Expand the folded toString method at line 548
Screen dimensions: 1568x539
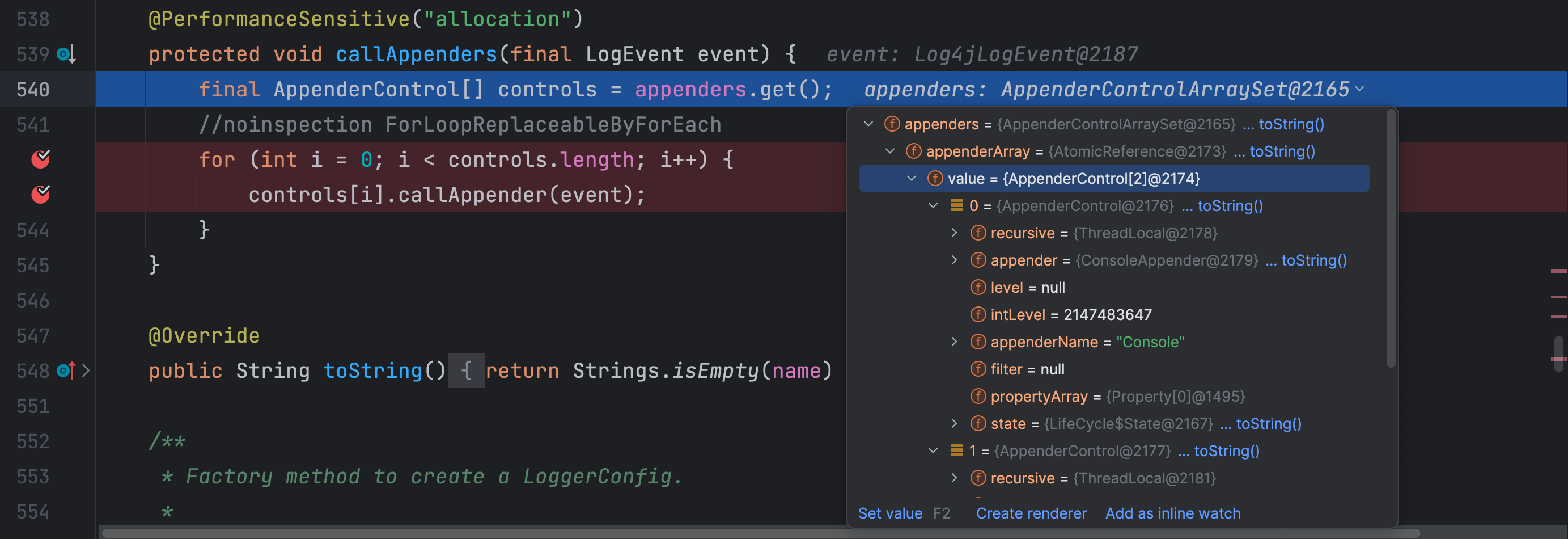coord(86,370)
